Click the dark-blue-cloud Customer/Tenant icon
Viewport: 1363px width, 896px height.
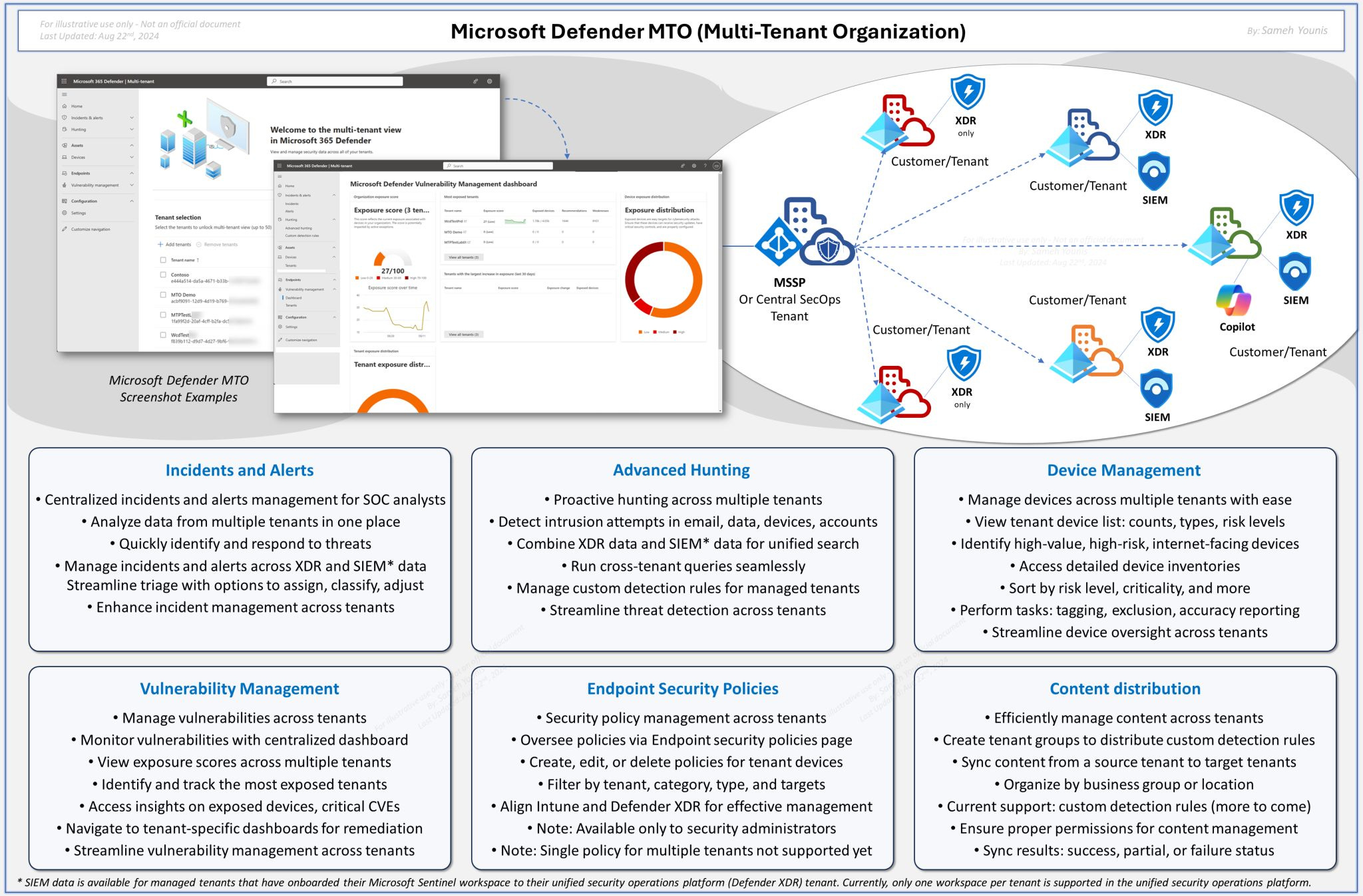coord(1082,138)
